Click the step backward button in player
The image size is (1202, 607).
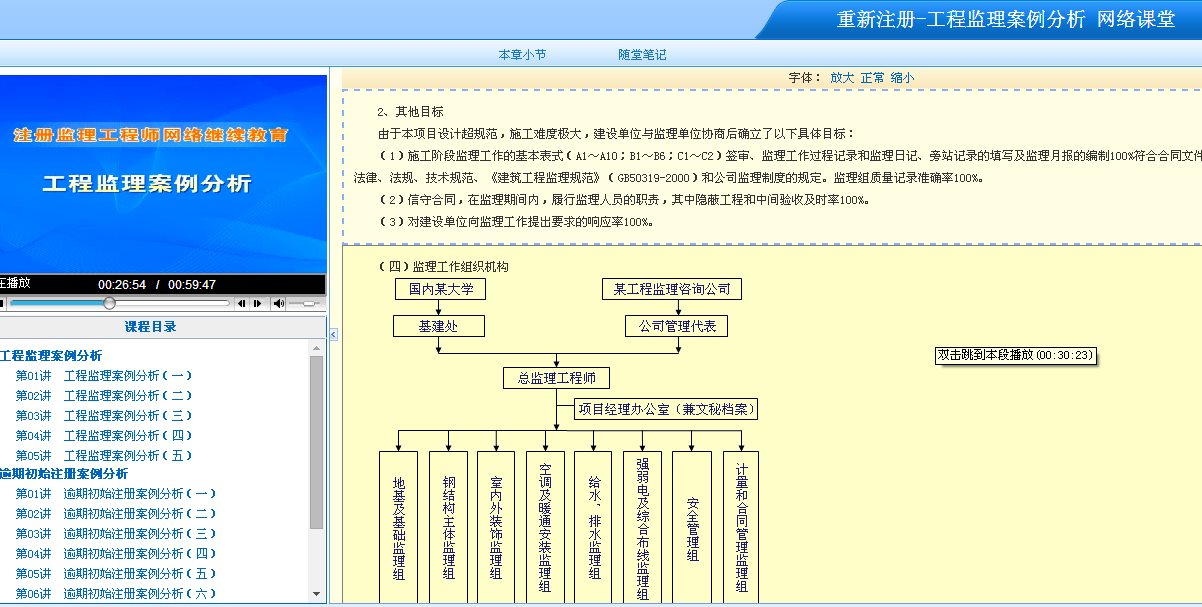(x=241, y=303)
